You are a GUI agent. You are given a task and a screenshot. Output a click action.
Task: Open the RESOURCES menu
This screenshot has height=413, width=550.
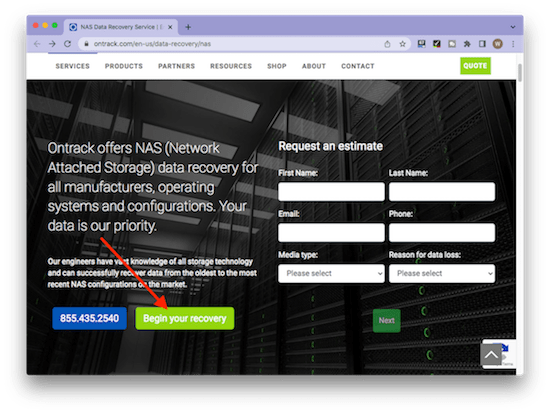click(x=231, y=66)
